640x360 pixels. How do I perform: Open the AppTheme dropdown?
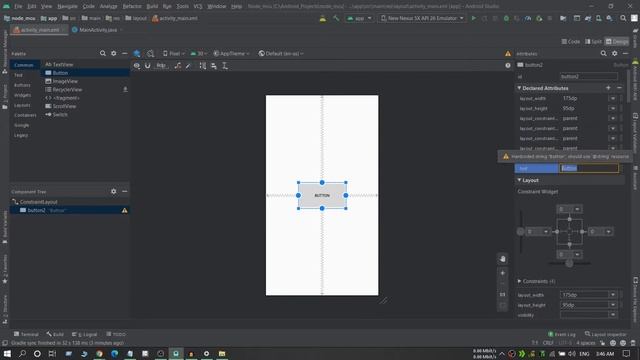[231, 53]
